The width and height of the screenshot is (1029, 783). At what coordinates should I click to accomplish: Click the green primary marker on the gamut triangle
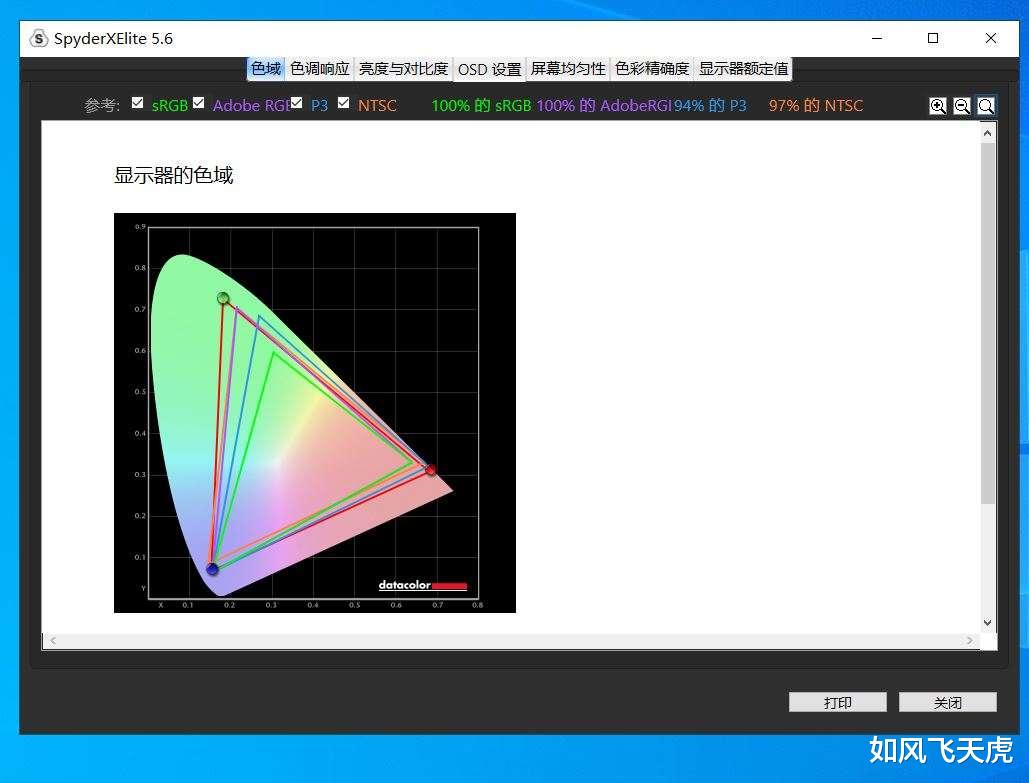[x=222, y=298]
